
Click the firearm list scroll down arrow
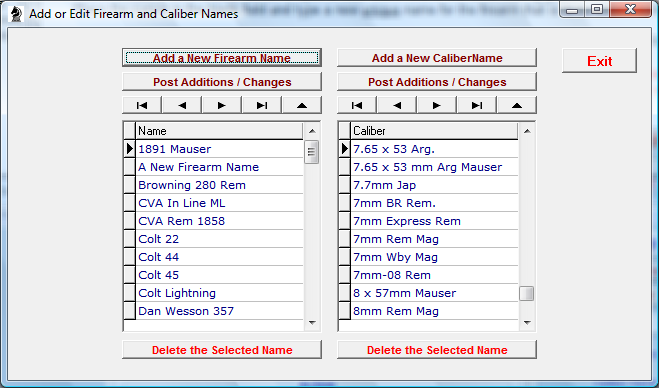coord(312,323)
